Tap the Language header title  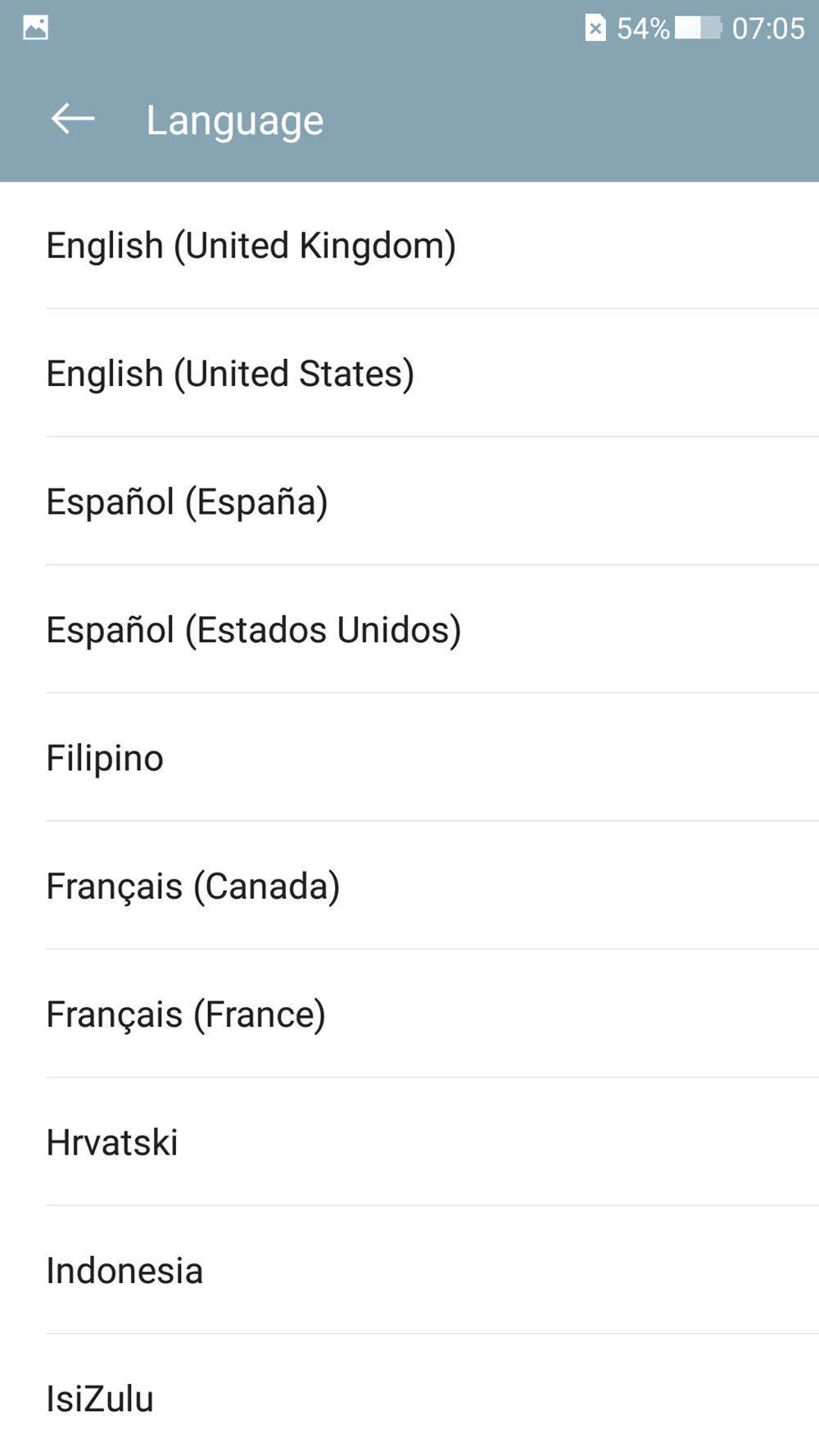[235, 121]
